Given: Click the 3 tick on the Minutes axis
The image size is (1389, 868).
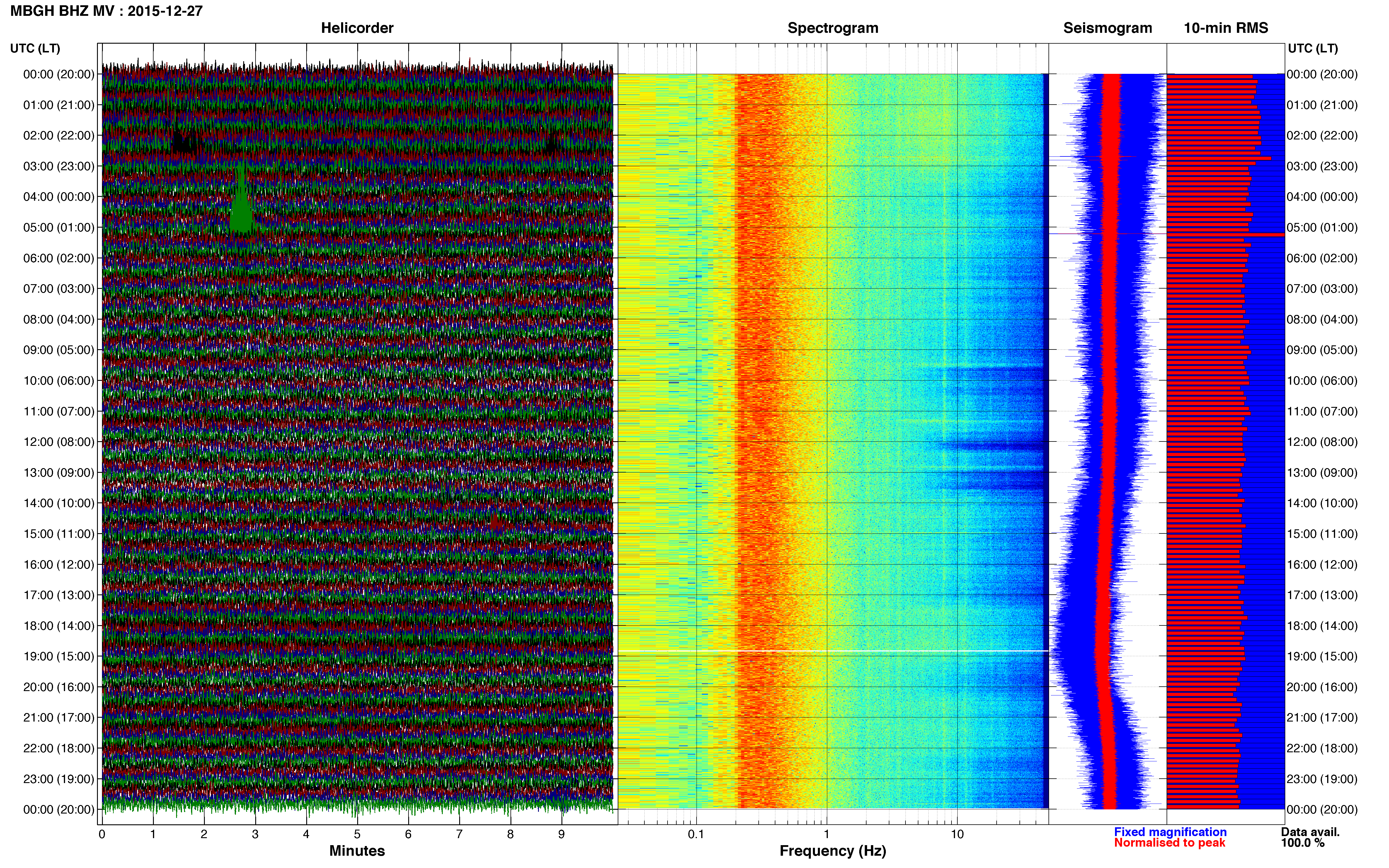Looking at the screenshot, I should 255,834.
